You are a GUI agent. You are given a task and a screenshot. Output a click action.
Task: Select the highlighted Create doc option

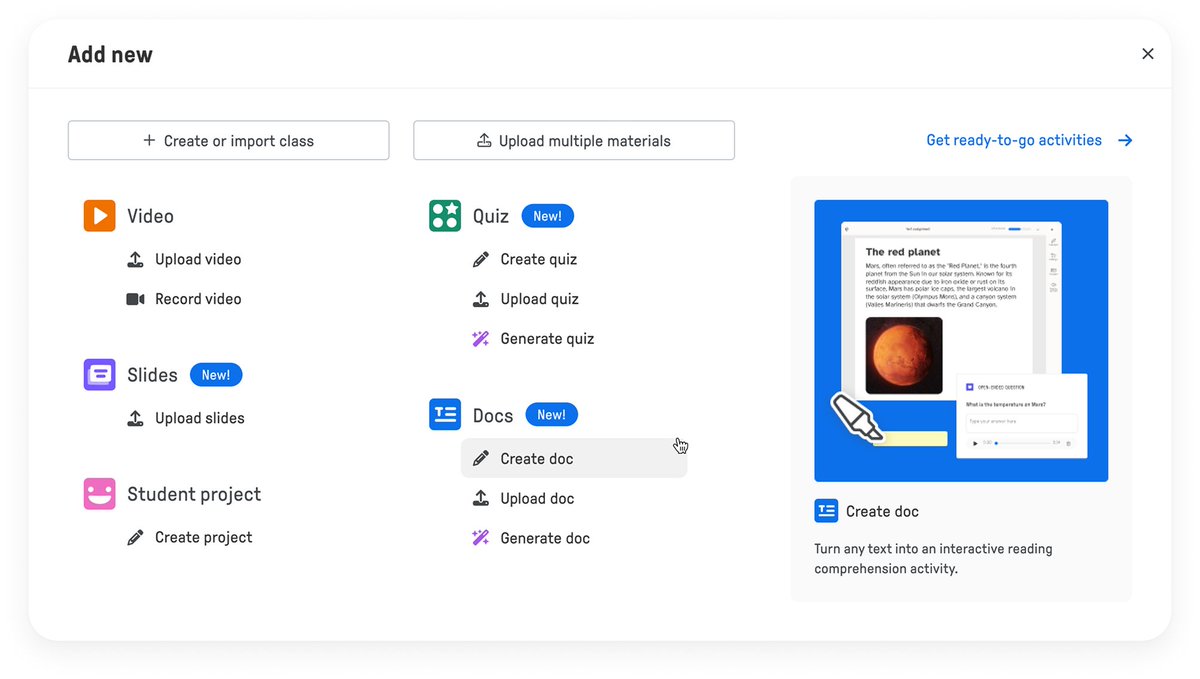574,458
